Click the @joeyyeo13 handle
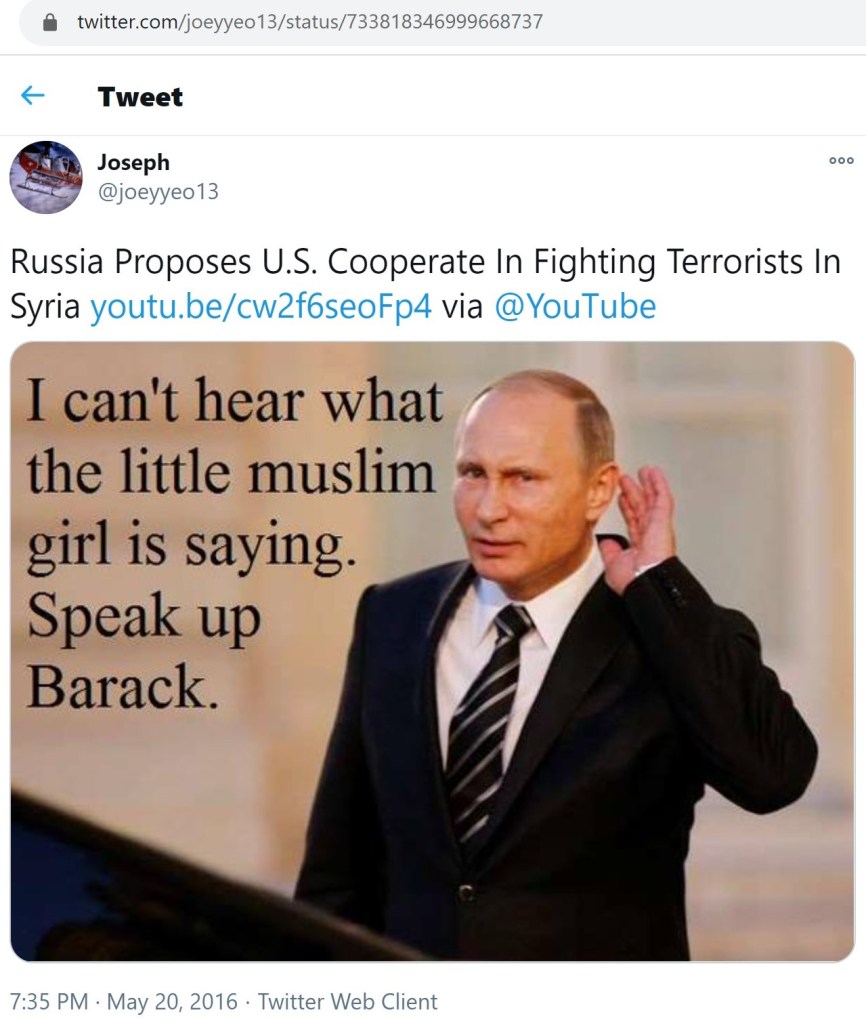 158,192
